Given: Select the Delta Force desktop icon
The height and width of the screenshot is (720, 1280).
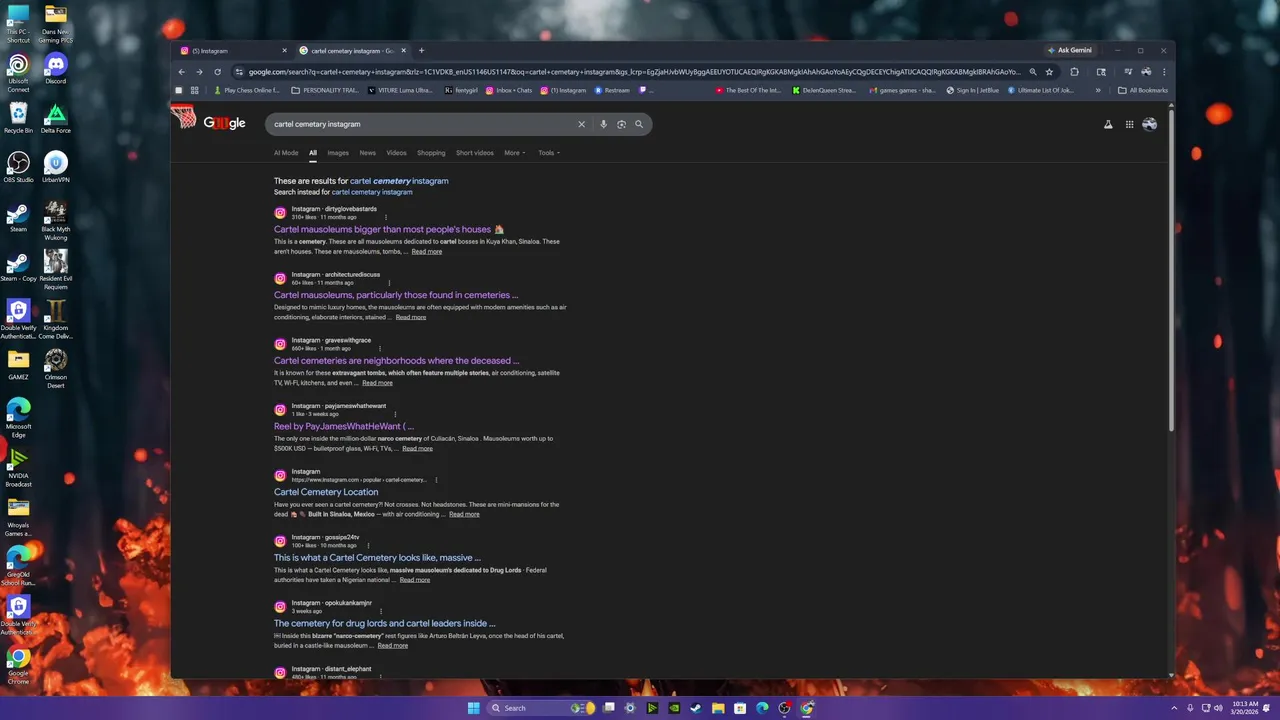Looking at the screenshot, I should point(55,118).
